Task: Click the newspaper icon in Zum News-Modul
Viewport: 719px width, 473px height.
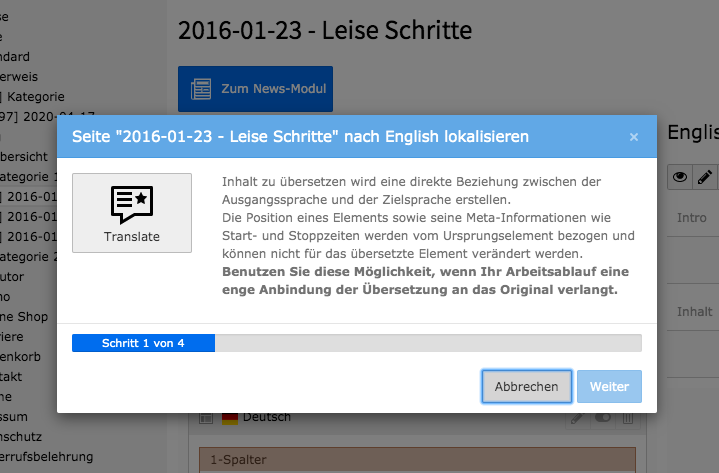Action: (201, 89)
